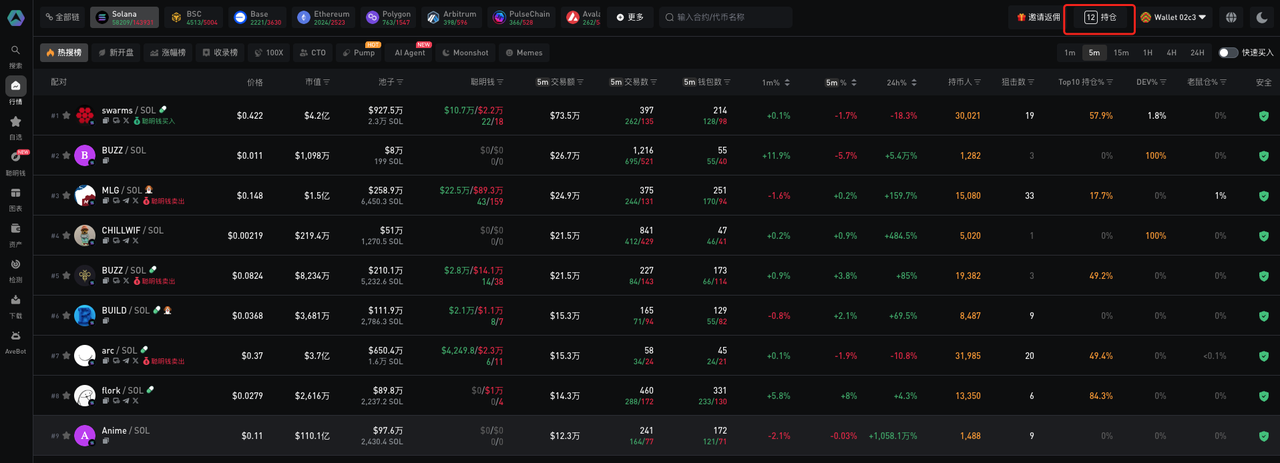
Task: Click the 下载 download icon in sidebar
Action: point(16,304)
